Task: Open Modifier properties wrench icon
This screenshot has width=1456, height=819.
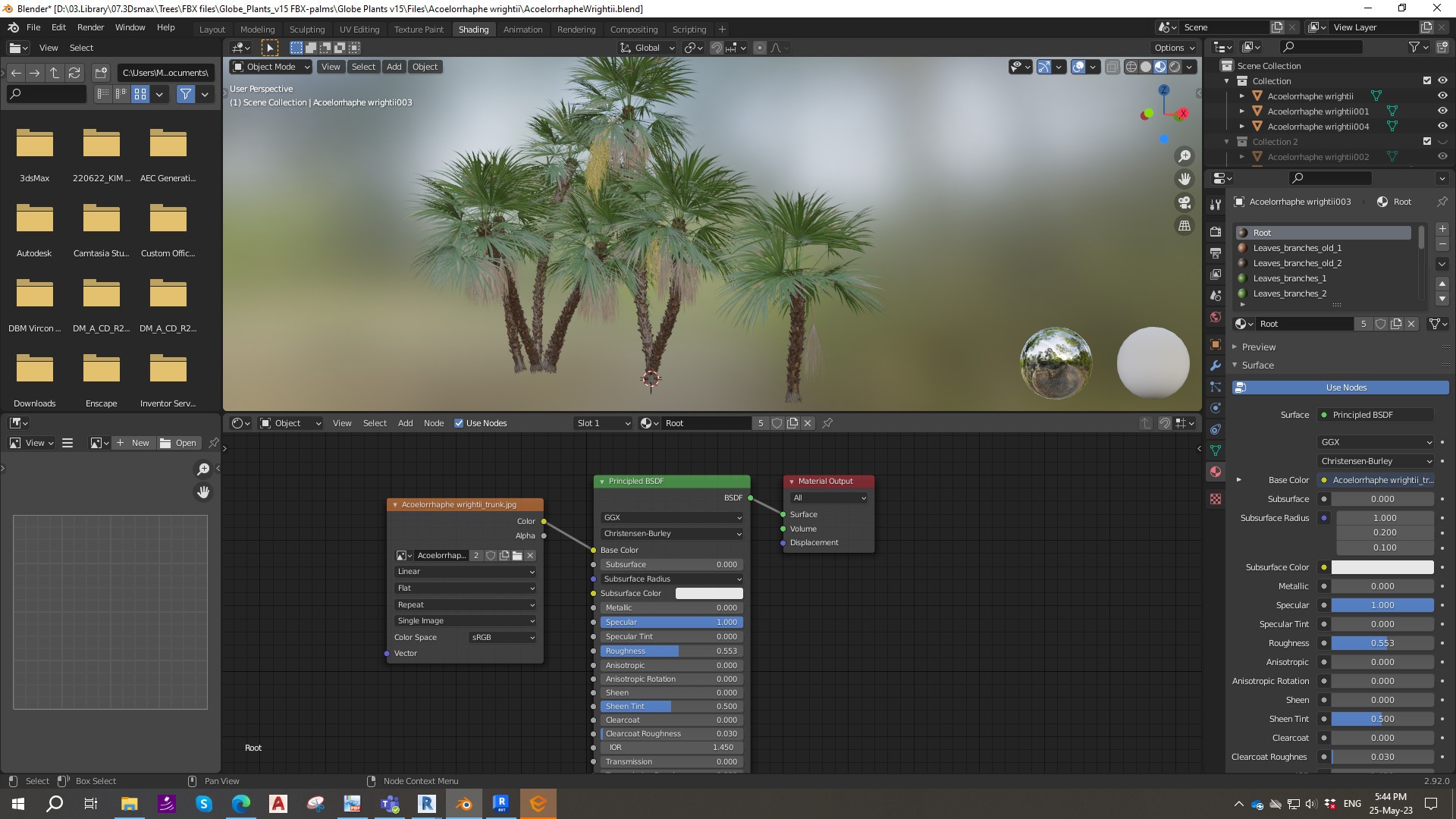Action: [x=1216, y=366]
